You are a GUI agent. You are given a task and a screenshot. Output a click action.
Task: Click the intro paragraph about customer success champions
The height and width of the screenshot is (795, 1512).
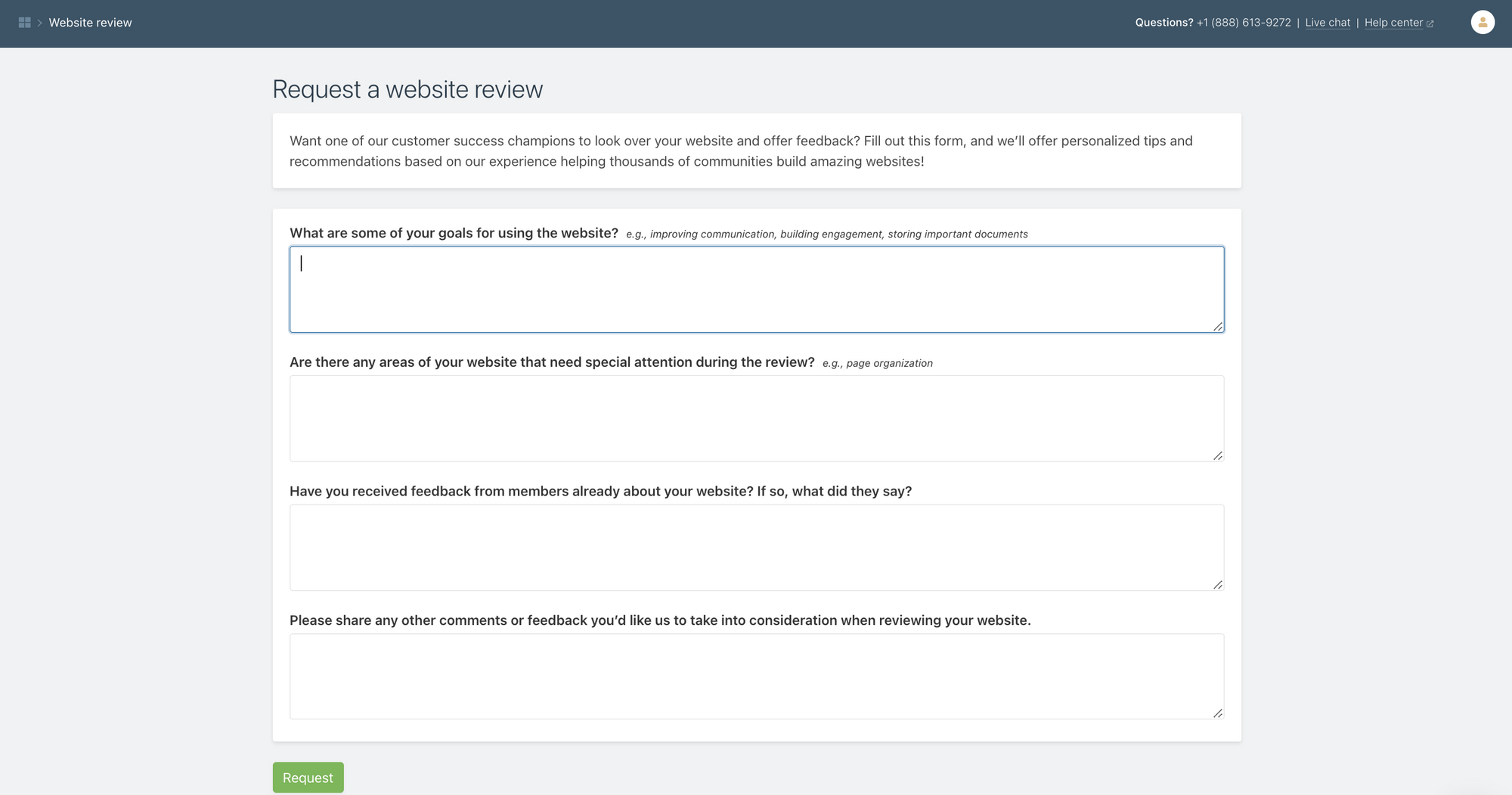click(741, 151)
